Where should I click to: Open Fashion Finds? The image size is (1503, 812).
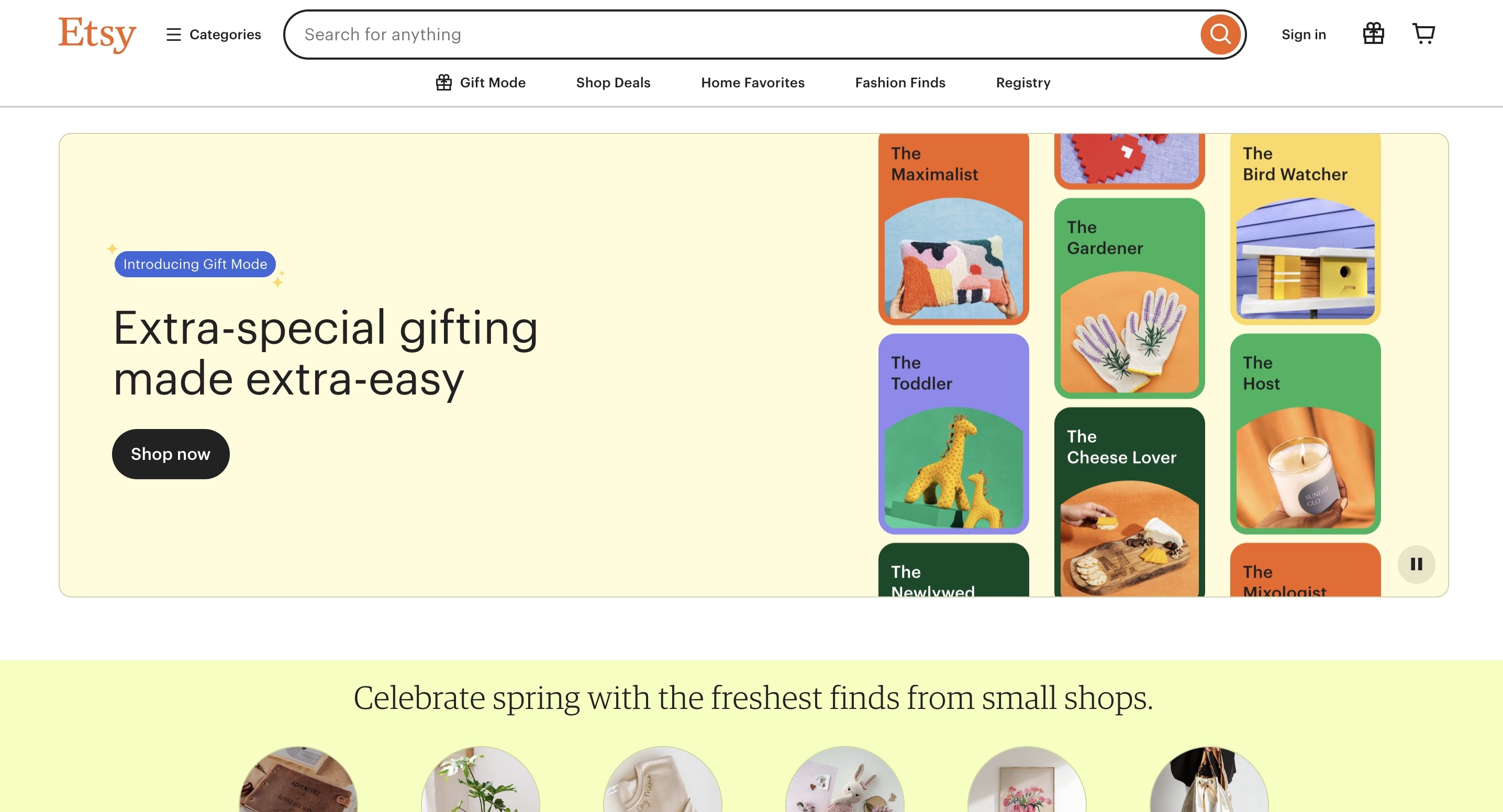point(900,83)
